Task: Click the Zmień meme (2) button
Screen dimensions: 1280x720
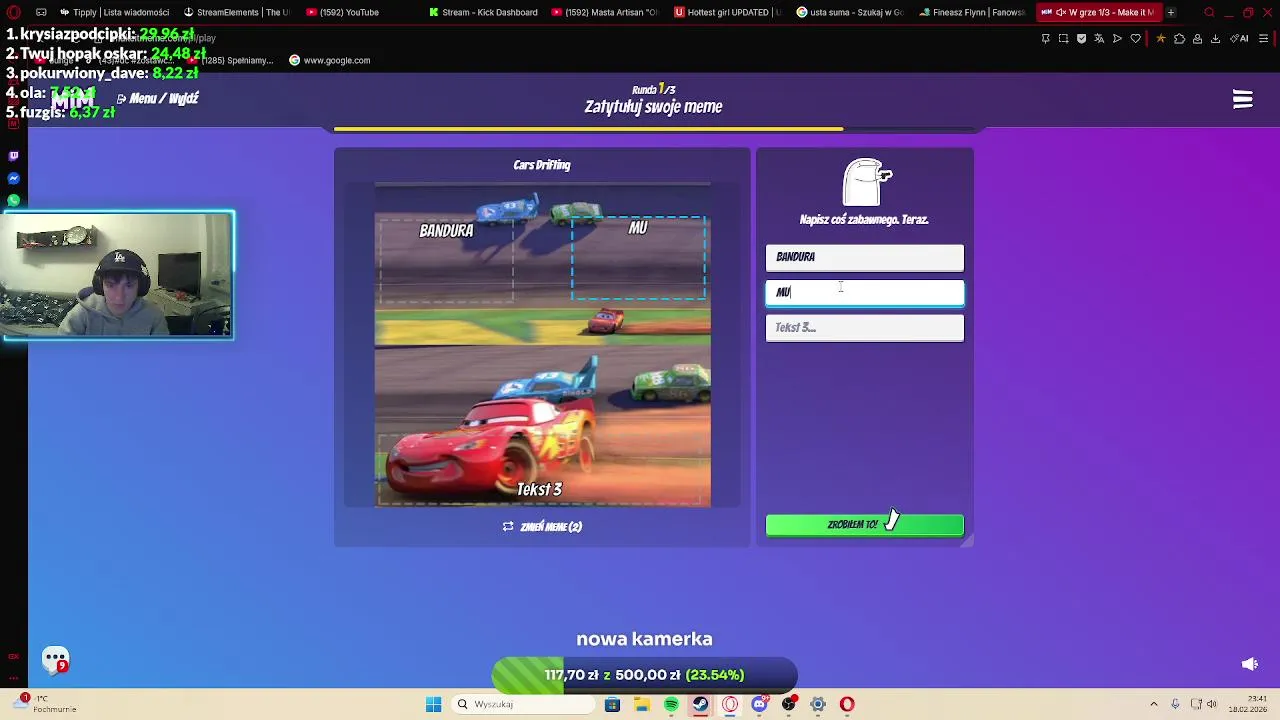Action: [x=542, y=527]
